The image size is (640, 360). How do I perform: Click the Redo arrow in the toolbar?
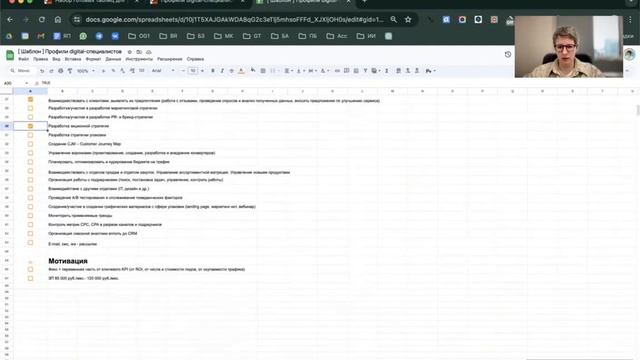point(51,71)
